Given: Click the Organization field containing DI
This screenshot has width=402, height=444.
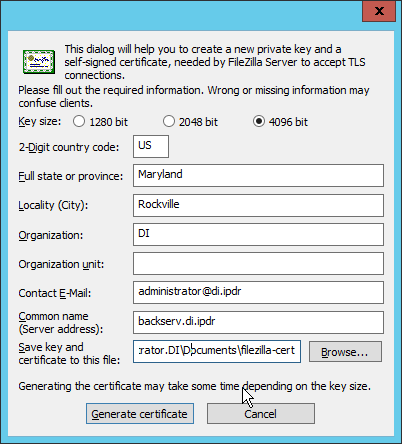Looking at the screenshot, I should click(x=258, y=235).
